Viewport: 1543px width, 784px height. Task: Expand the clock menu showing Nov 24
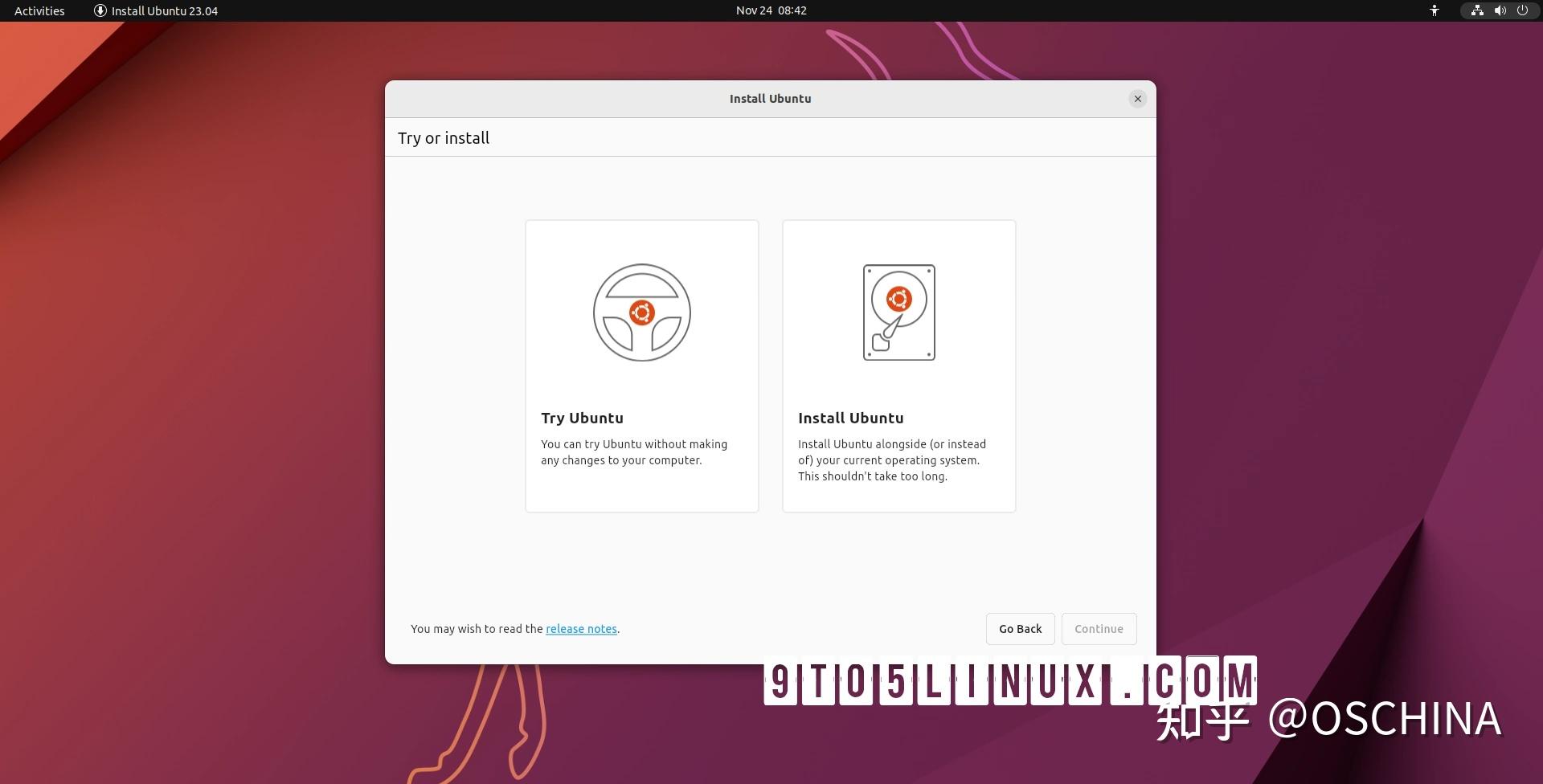pyautogui.click(x=771, y=10)
